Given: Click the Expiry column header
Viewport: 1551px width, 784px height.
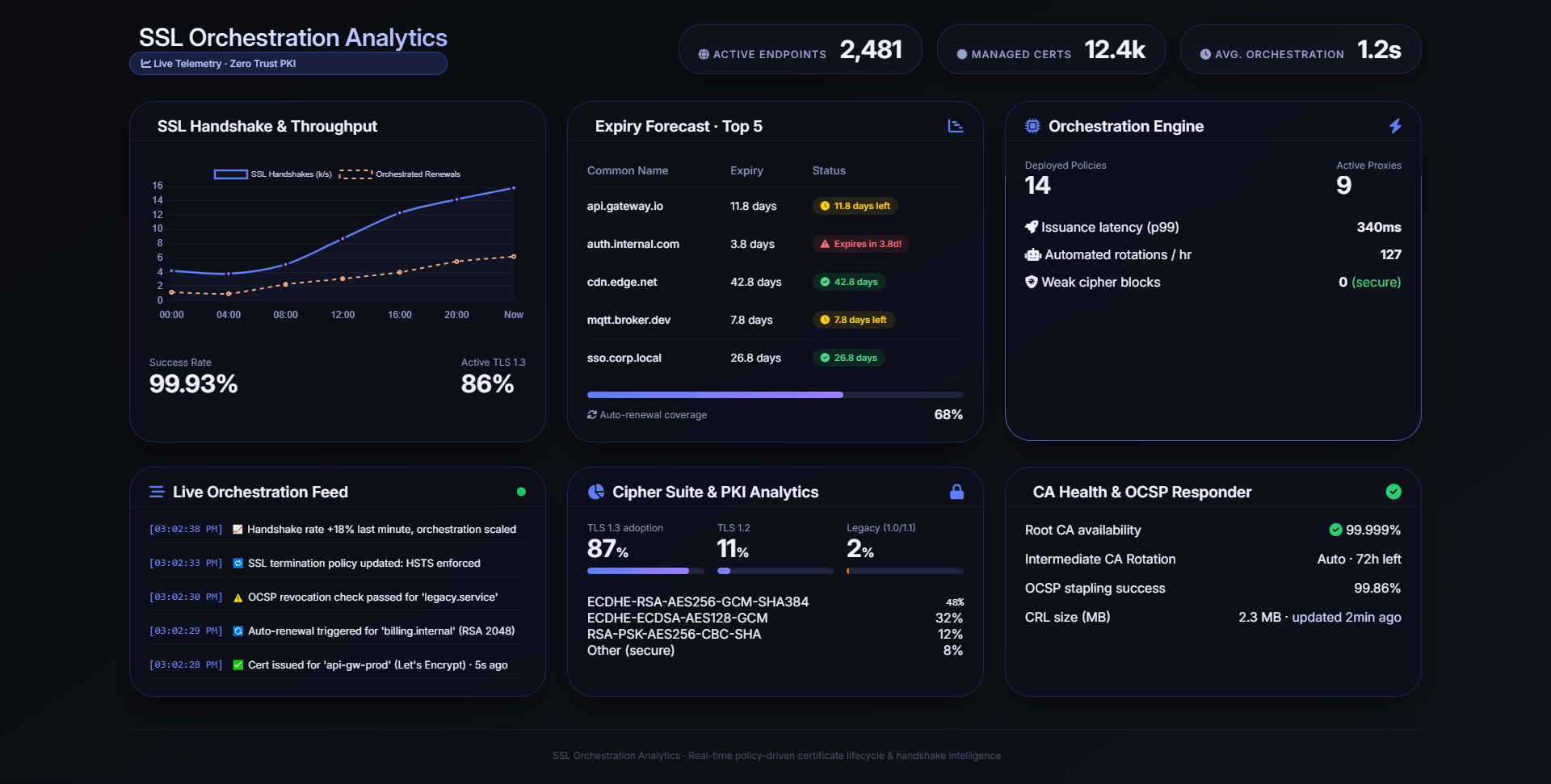Looking at the screenshot, I should 746,171.
